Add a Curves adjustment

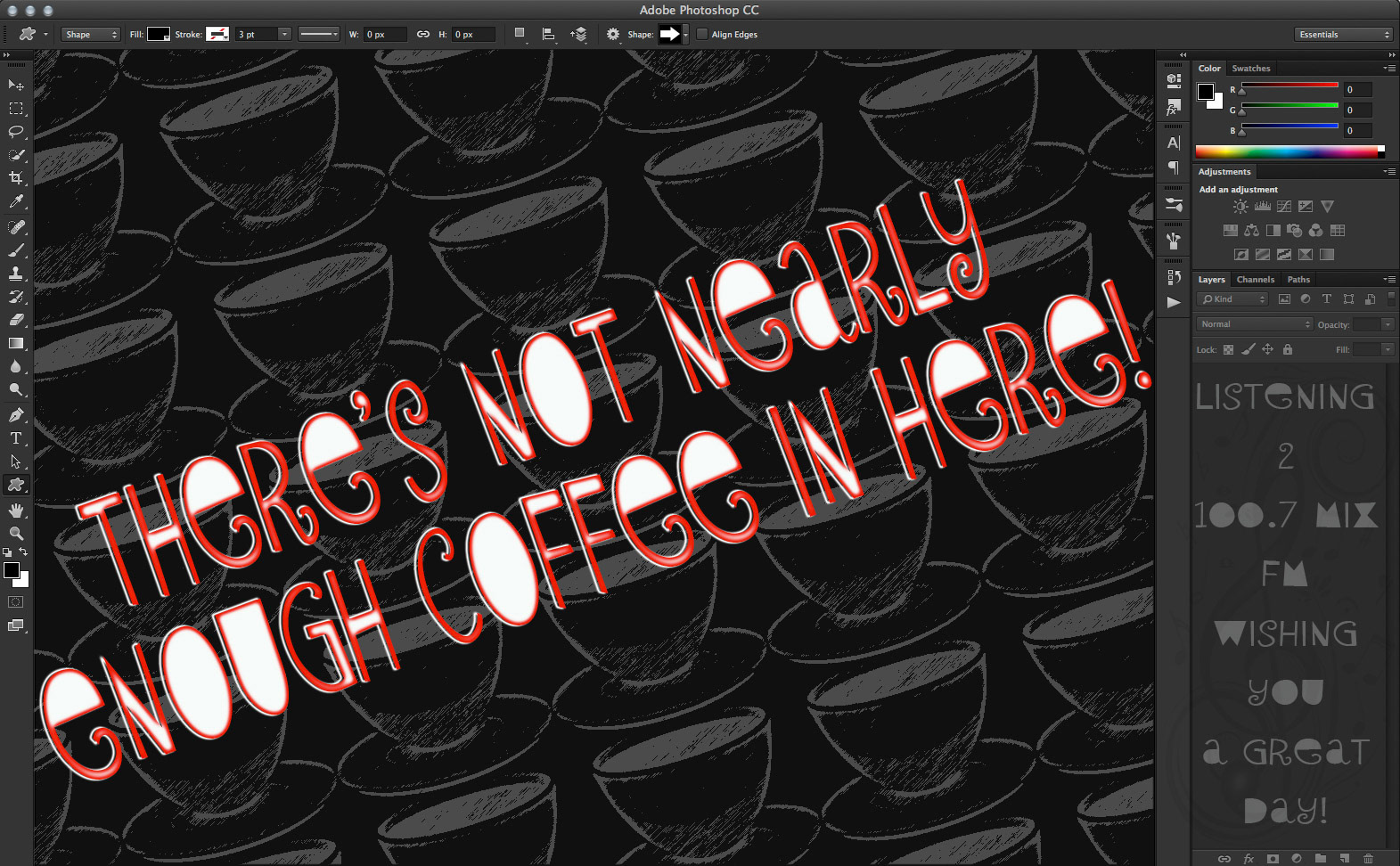[1284, 207]
